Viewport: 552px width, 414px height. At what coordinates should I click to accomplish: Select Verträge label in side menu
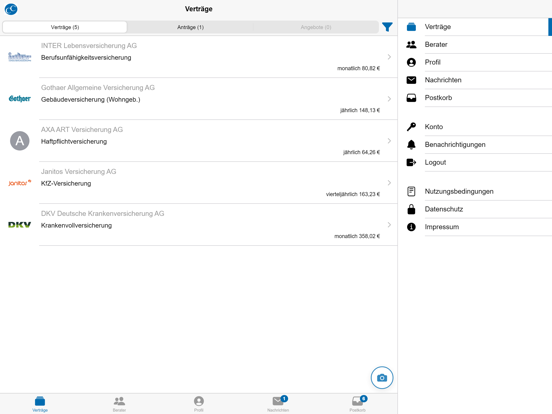(x=438, y=27)
